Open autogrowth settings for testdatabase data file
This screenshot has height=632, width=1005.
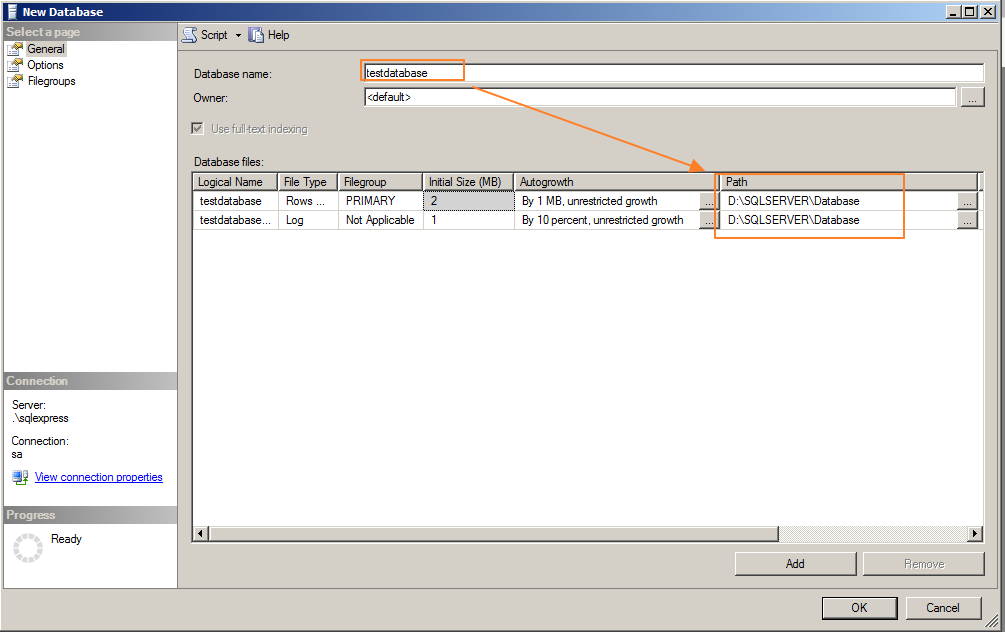coord(708,201)
